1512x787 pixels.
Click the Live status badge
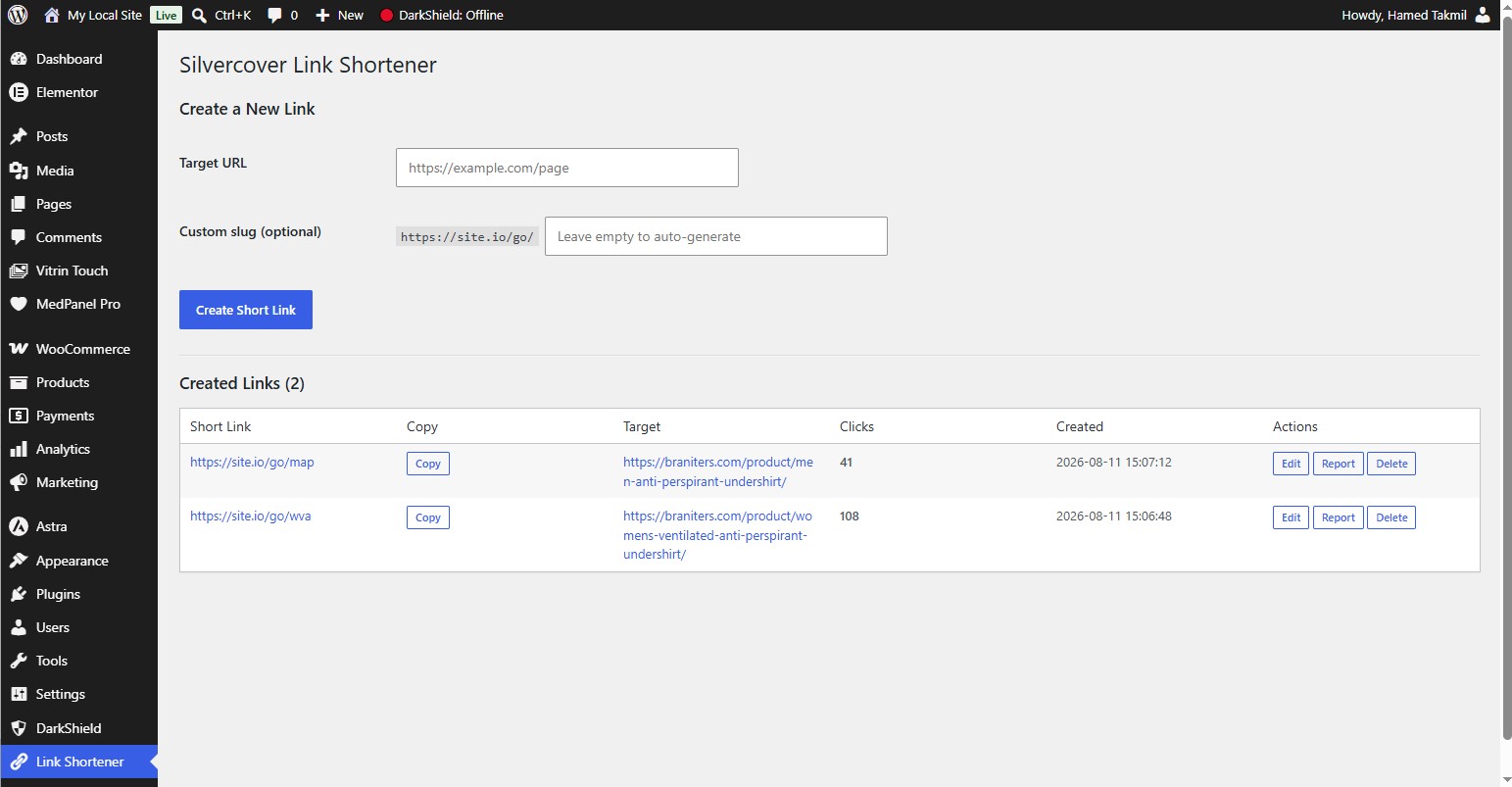coord(167,15)
